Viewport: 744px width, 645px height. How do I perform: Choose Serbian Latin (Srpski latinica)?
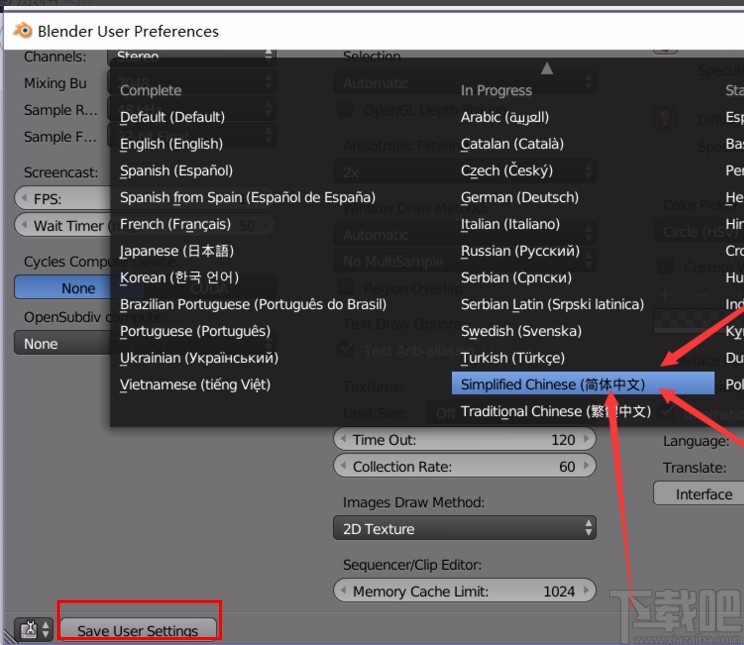pyautogui.click(x=552, y=304)
